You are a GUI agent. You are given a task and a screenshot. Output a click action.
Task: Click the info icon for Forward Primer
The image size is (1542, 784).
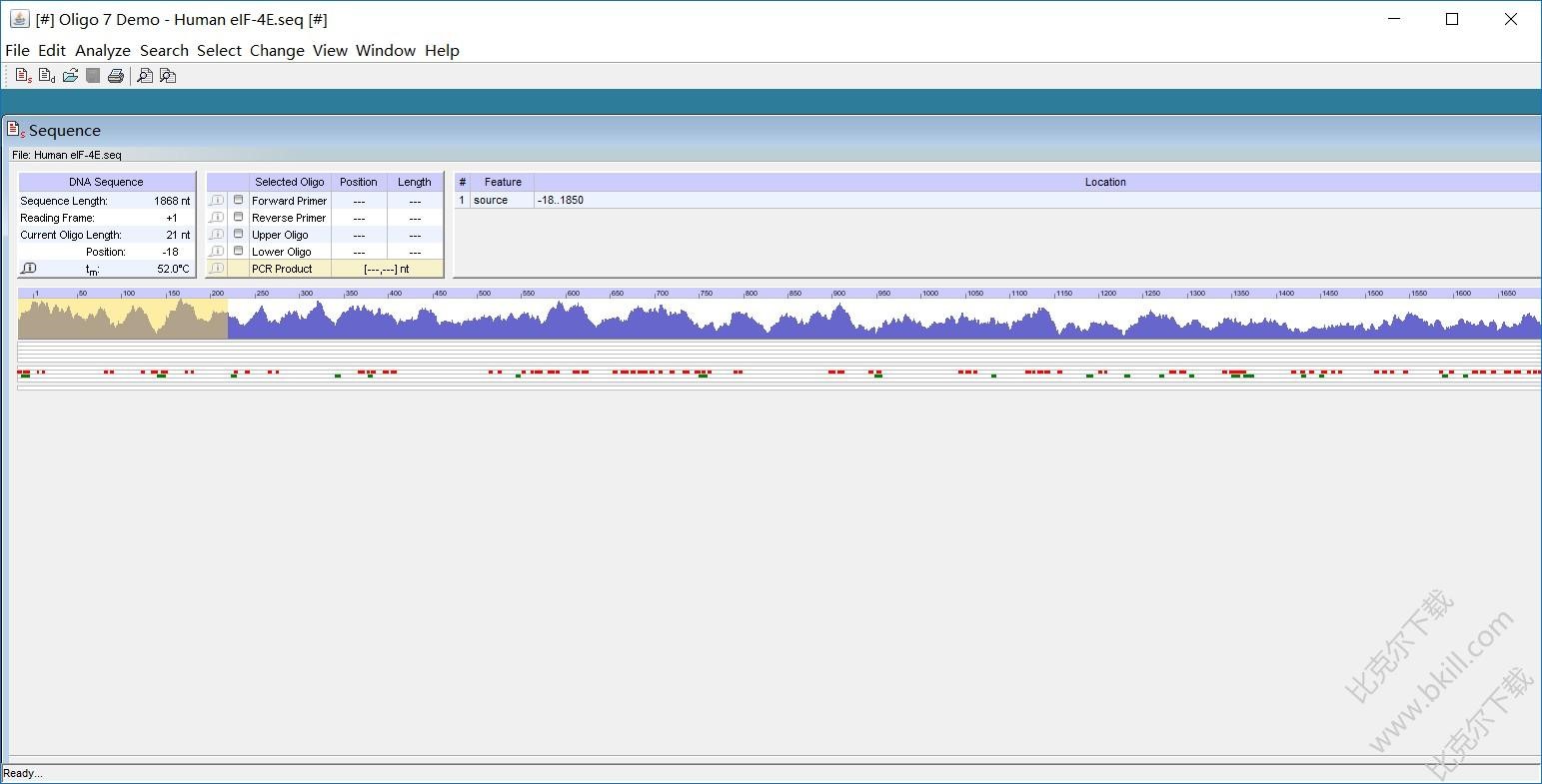point(217,201)
